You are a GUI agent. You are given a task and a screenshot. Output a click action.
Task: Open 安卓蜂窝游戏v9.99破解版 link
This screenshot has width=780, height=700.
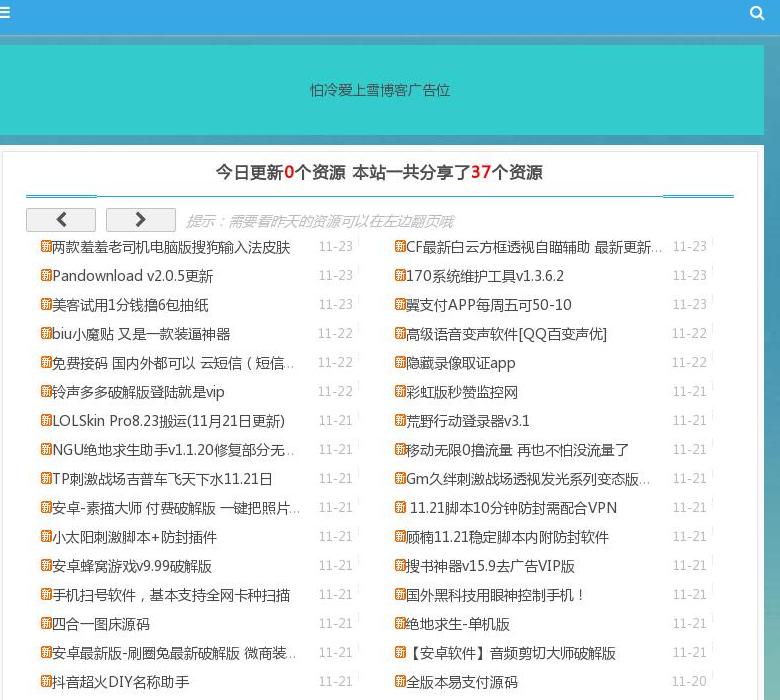point(132,565)
